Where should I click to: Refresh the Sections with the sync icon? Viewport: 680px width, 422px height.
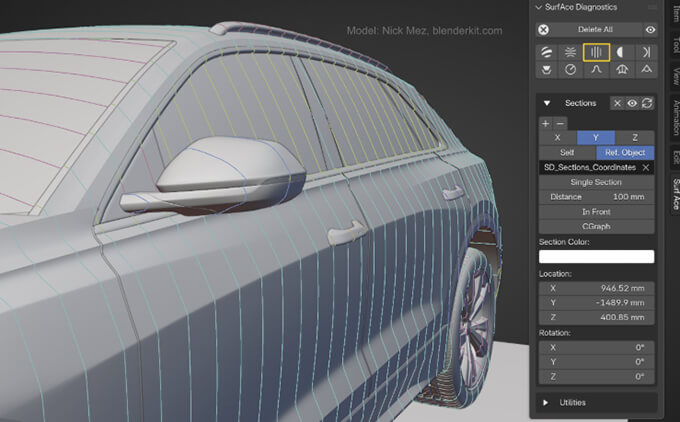point(646,103)
